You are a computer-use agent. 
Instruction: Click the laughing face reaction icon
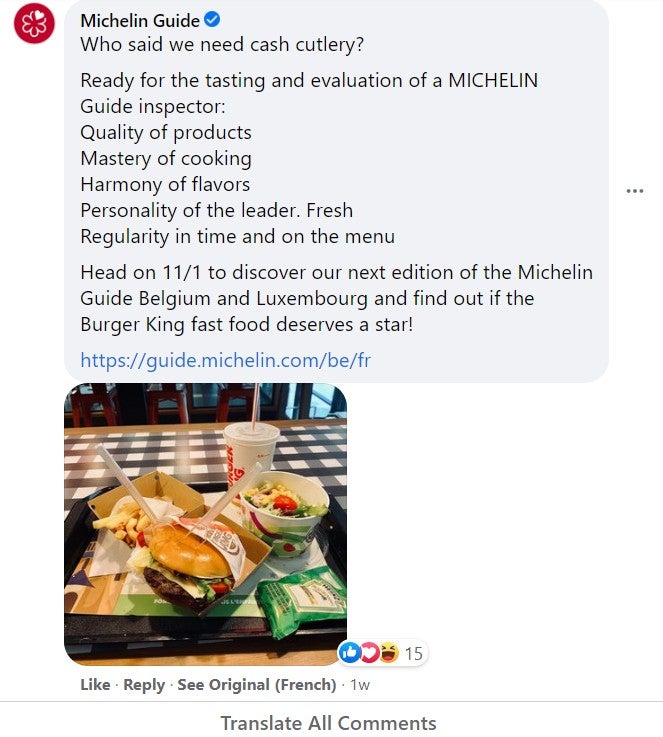pyautogui.click(x=389, y=652)
